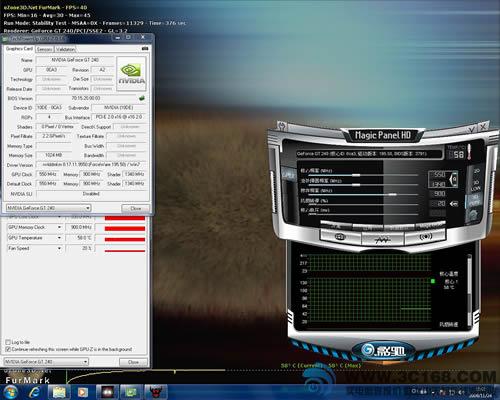Click the Subvendor NVIDIA field

(119, 107)
